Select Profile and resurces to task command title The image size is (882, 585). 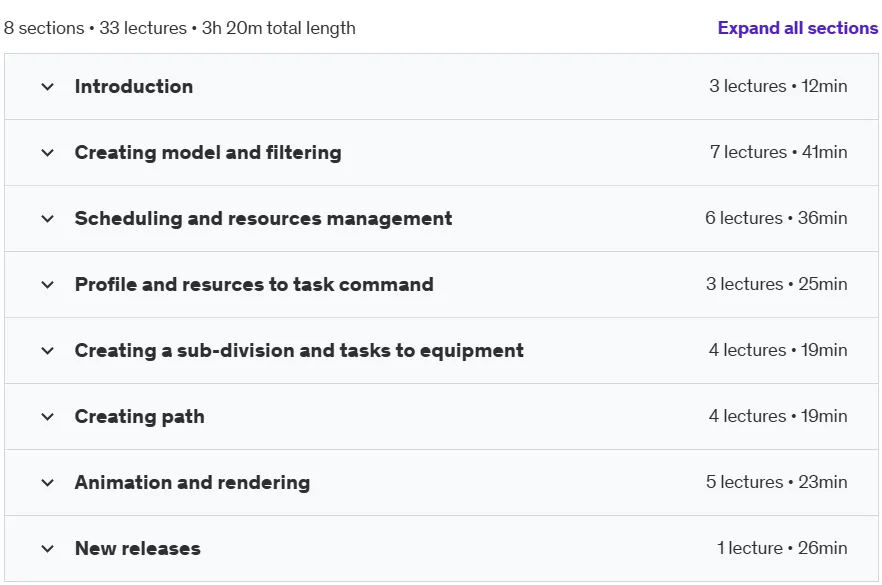click(254, 285)
